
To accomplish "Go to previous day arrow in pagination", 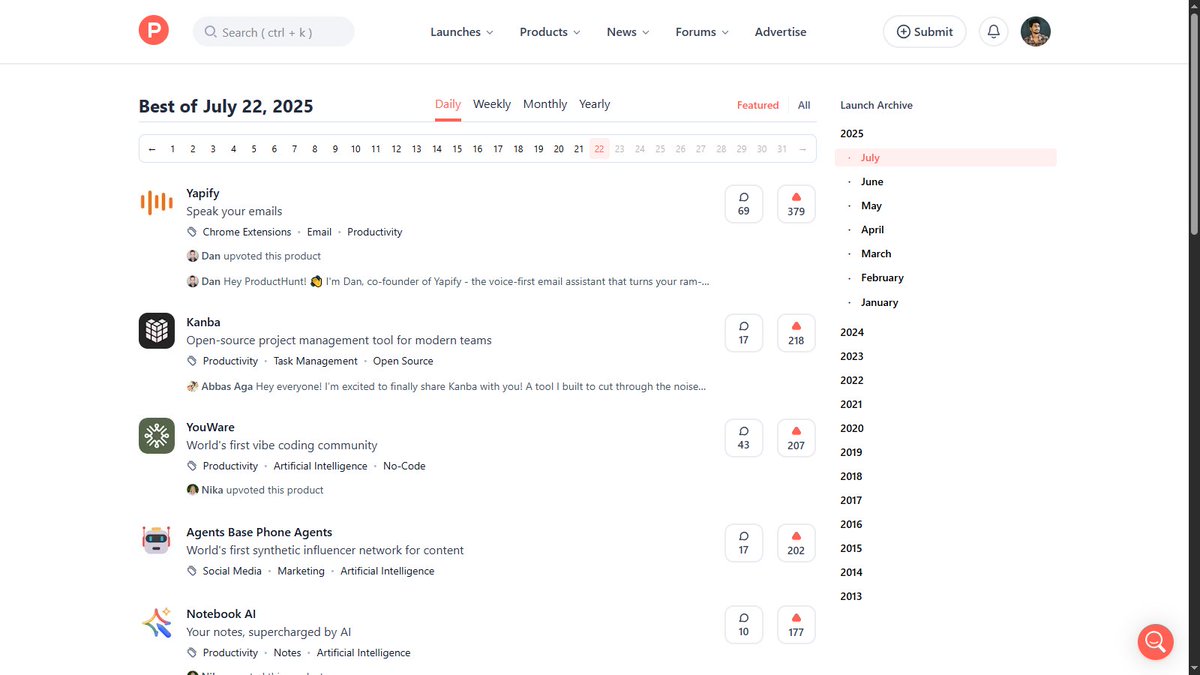I will pyautogui.click(x=152, y=149).
